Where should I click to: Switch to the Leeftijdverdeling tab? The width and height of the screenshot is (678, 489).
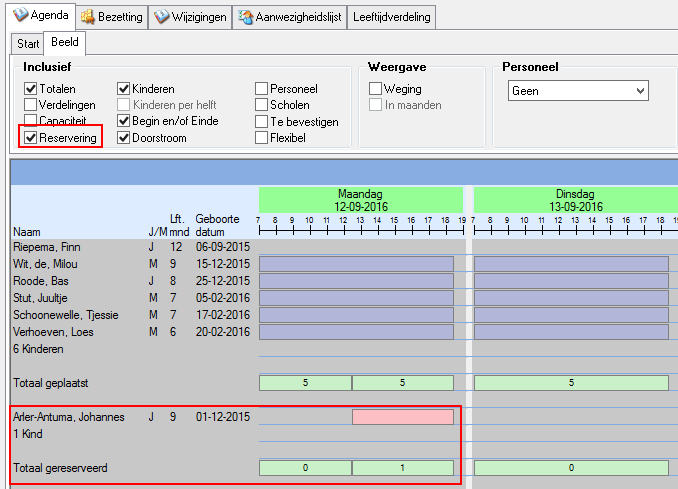(x=391, y=17)
